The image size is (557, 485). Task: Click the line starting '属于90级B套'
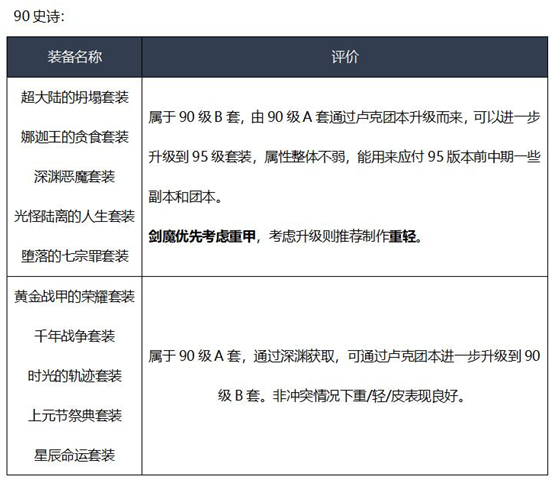pos(344,117)
